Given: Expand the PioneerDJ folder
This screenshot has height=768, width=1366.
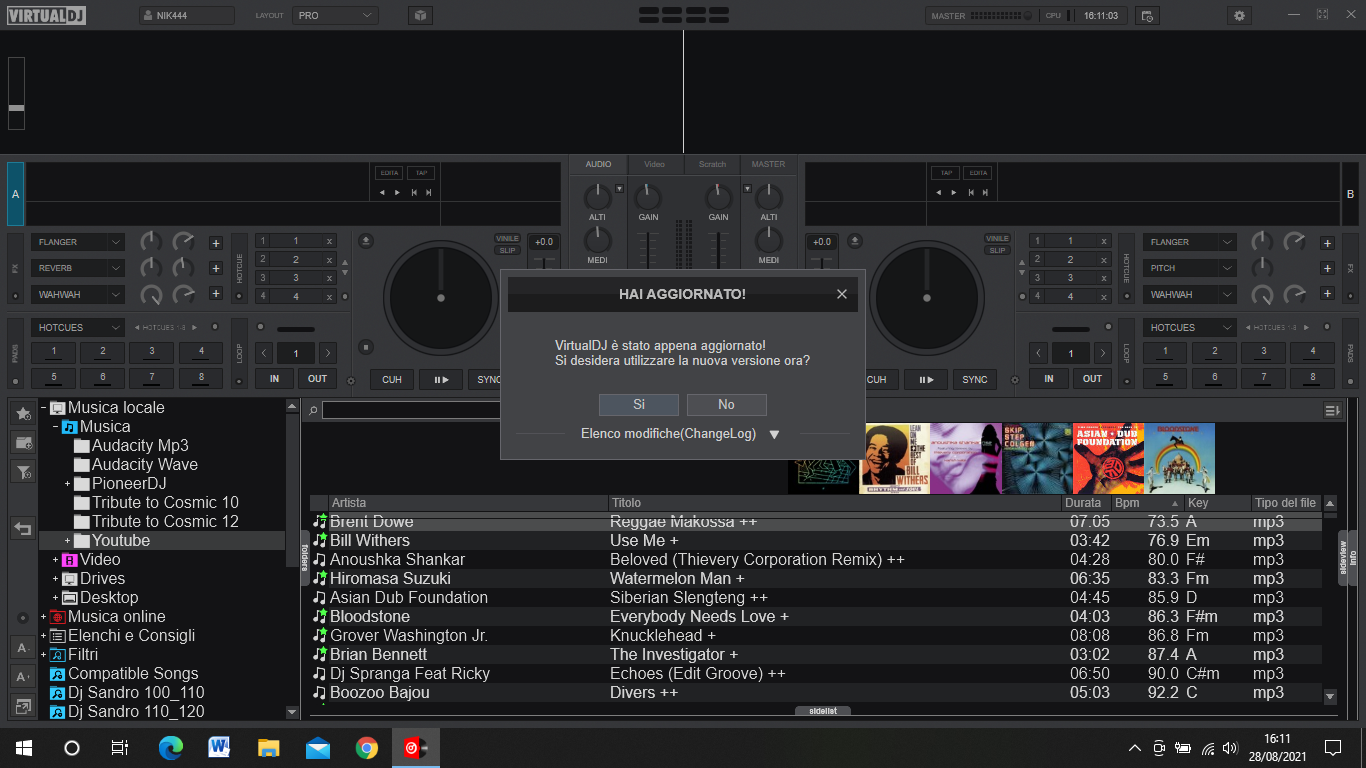Looking at the screenshot, I should pos(68,484).
